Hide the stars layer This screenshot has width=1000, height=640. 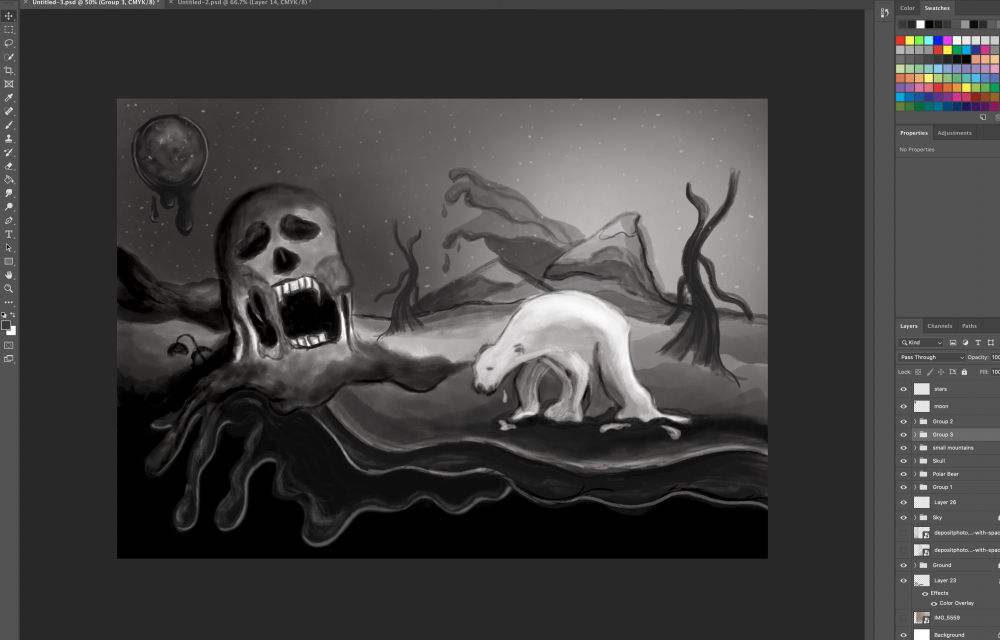[x=903, y=389]
